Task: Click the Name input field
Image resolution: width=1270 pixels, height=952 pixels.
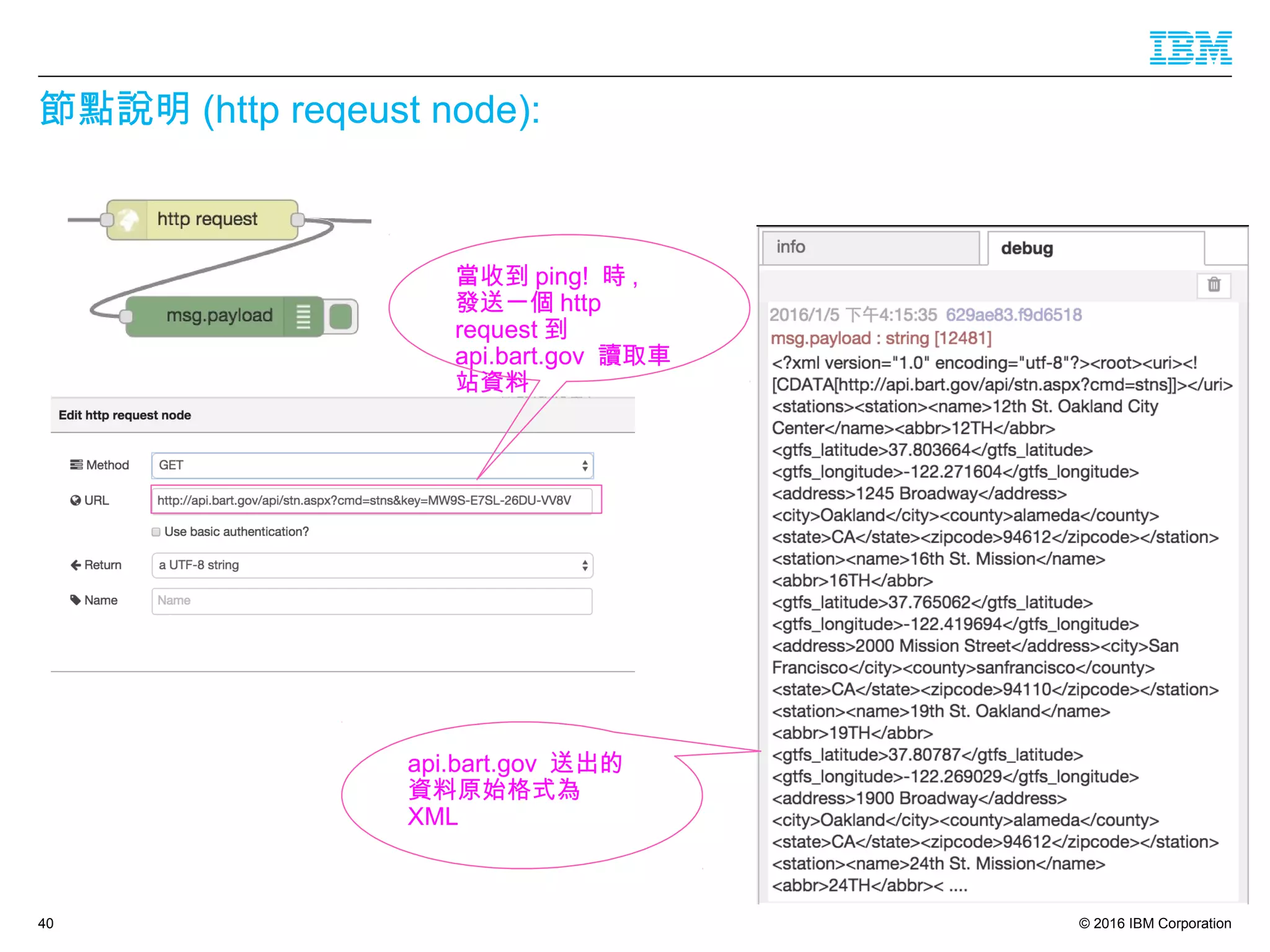Action: [x=372, y=601]
